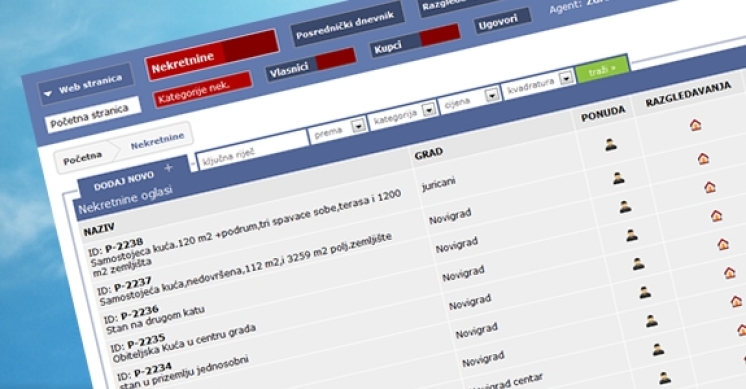Open the Ponuda person icon for P-2235

[631, 235]
